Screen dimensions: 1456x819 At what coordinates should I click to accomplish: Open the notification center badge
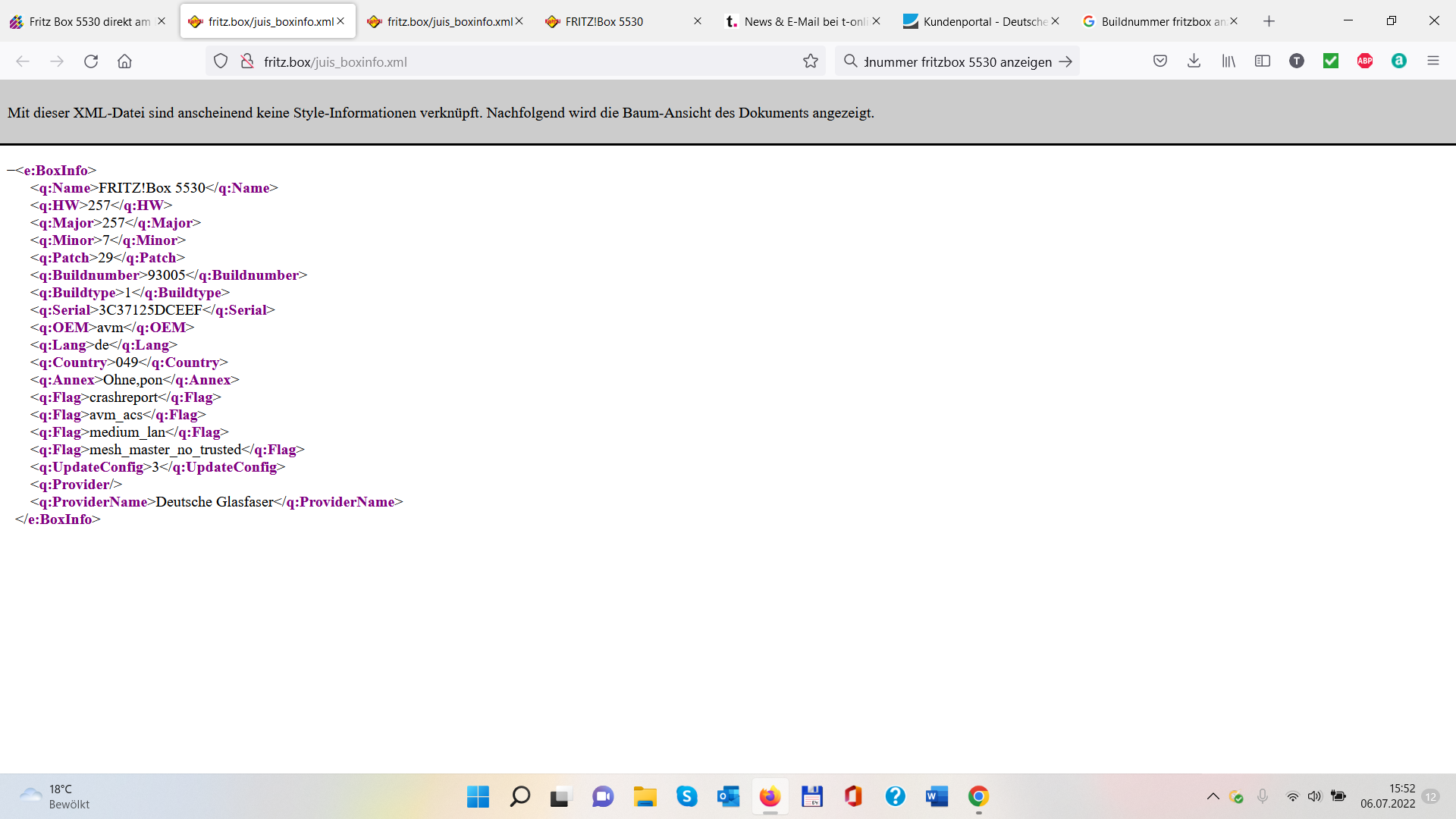(1431, 796)
